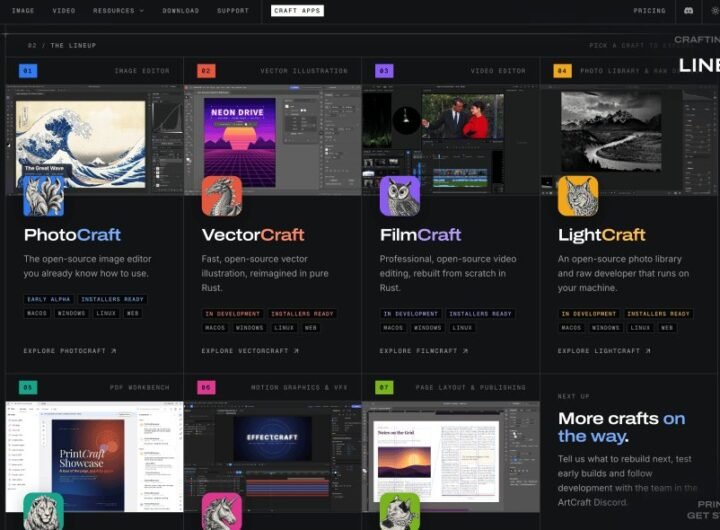Click the FilmCraft owl app icon
This screenshot has height=530, width=720.
pos(400,196)
